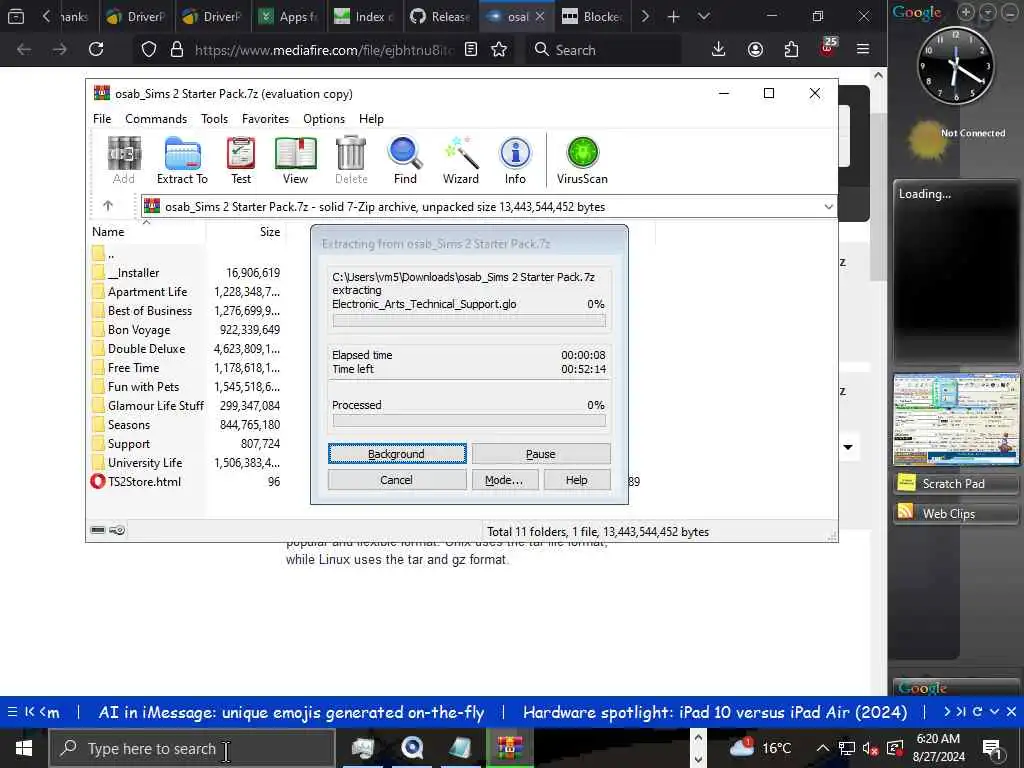Viewport: 1024px width, 768px height.
Task: Click the Web Clips feed icon
Action: pos(906,512)
